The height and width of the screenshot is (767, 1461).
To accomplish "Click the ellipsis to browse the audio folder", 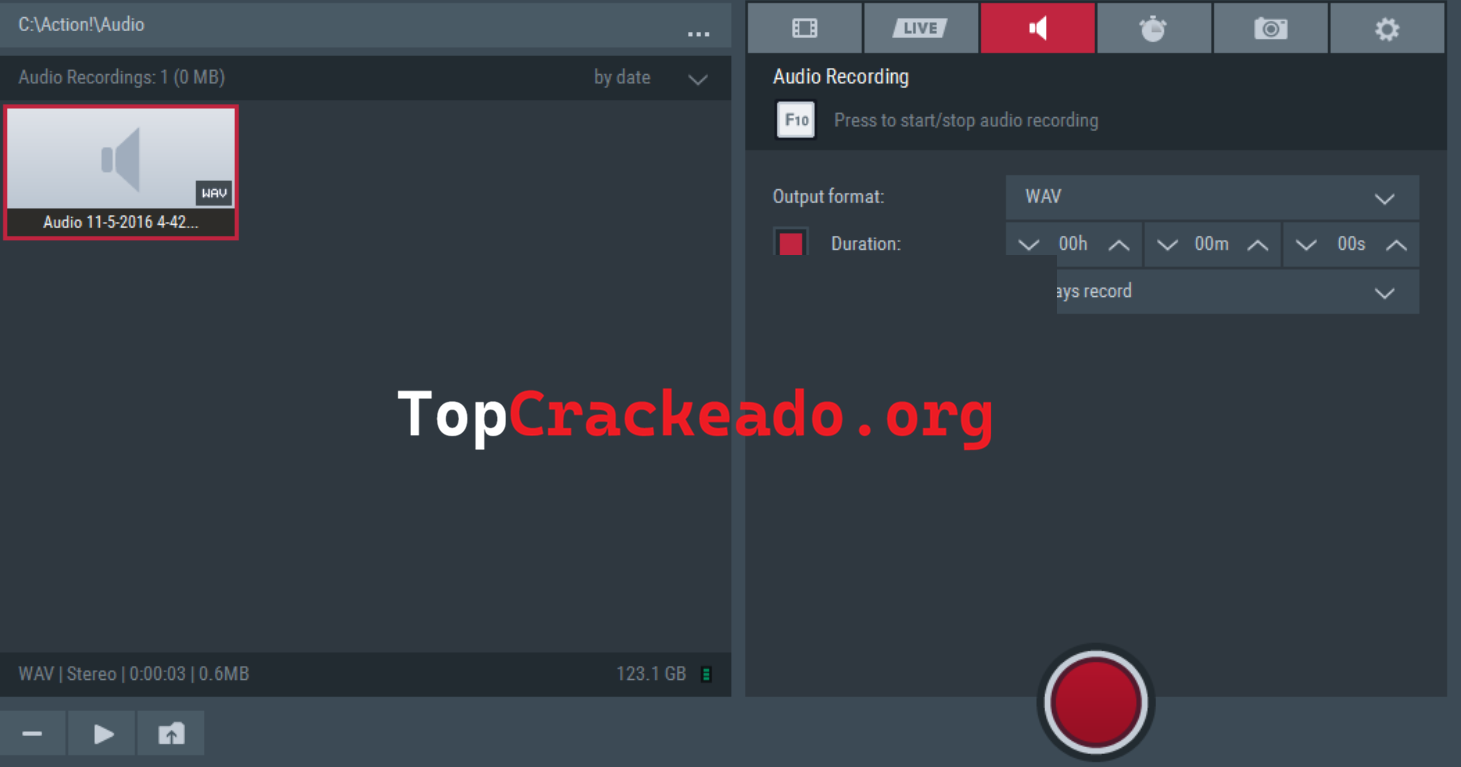I will [x=698, y=32].
